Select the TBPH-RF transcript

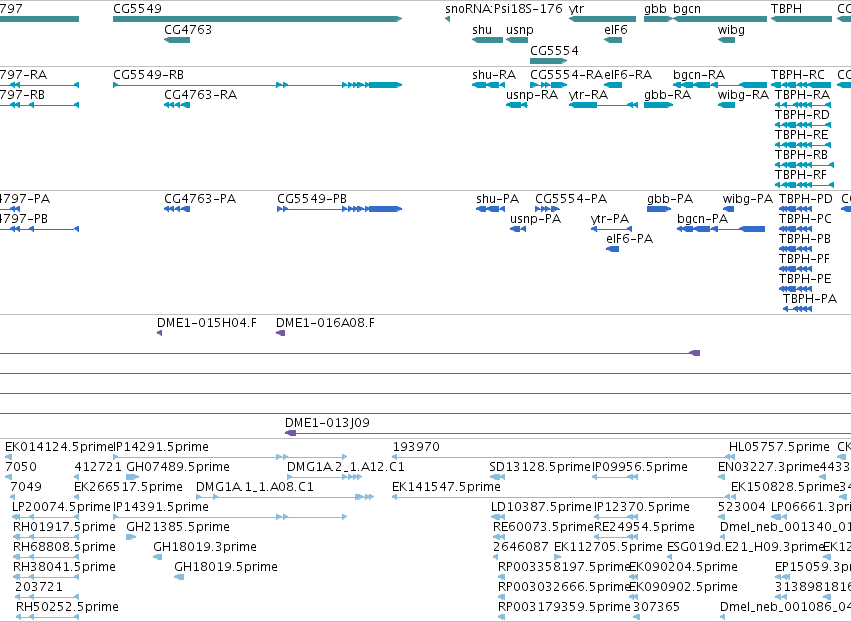[804, 185]
